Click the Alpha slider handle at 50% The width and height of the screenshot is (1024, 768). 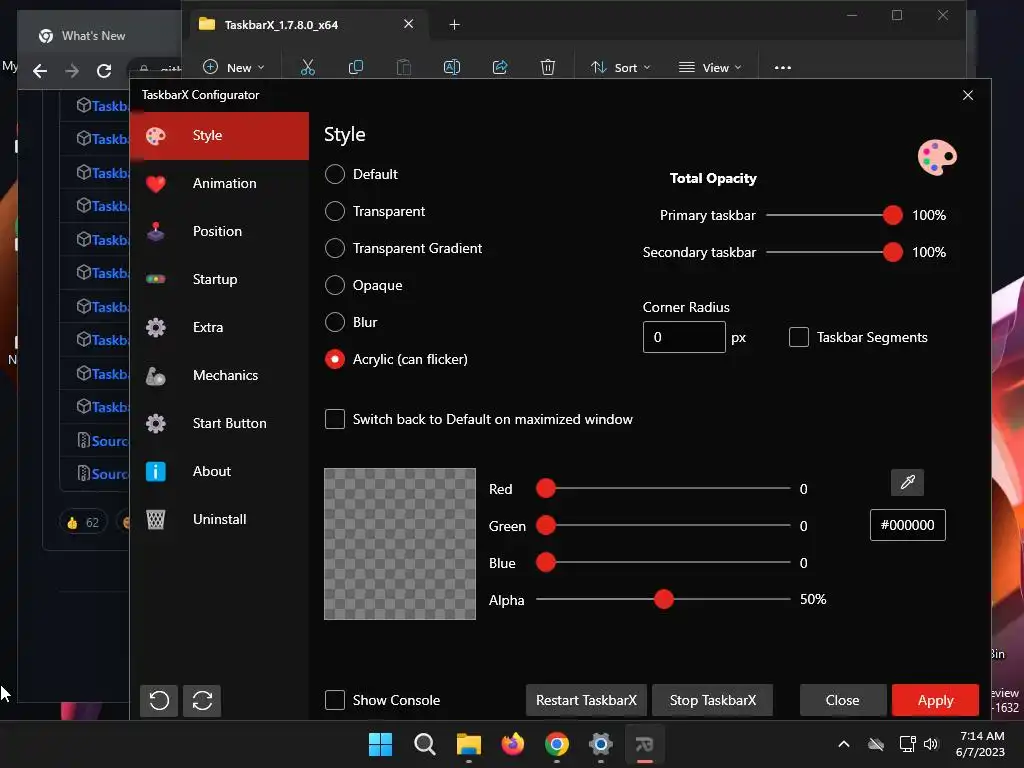click(664, 599)
